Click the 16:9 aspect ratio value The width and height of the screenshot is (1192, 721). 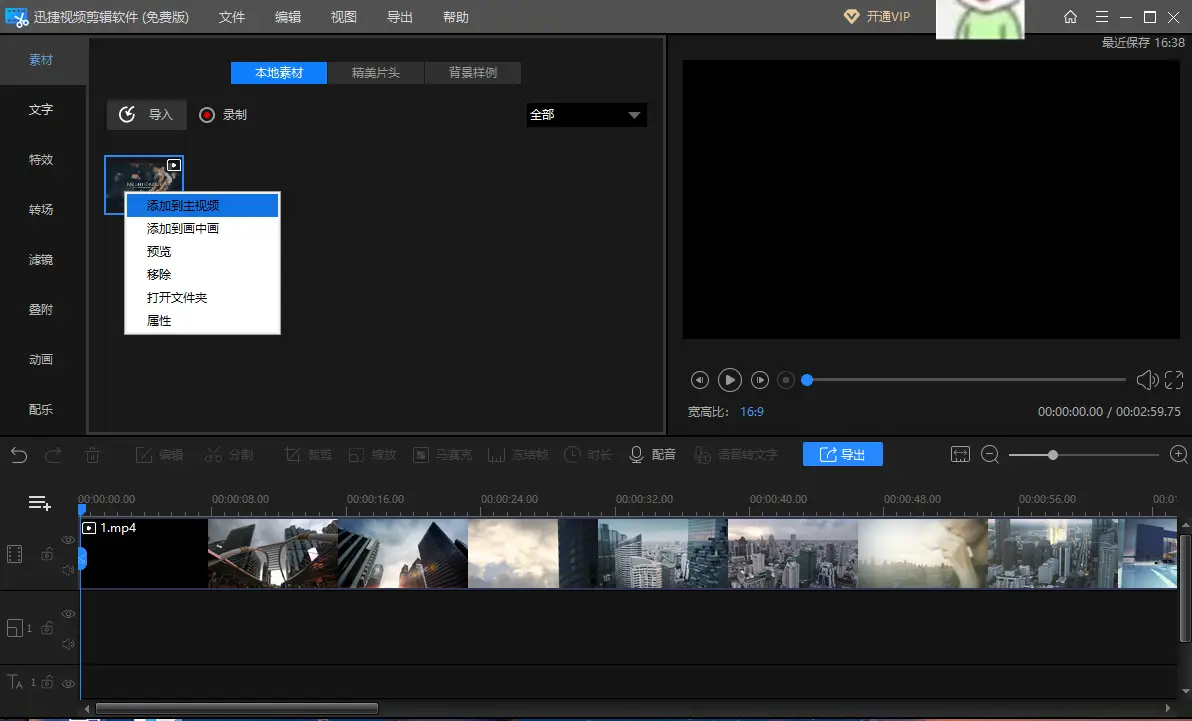tap(752, 411)
